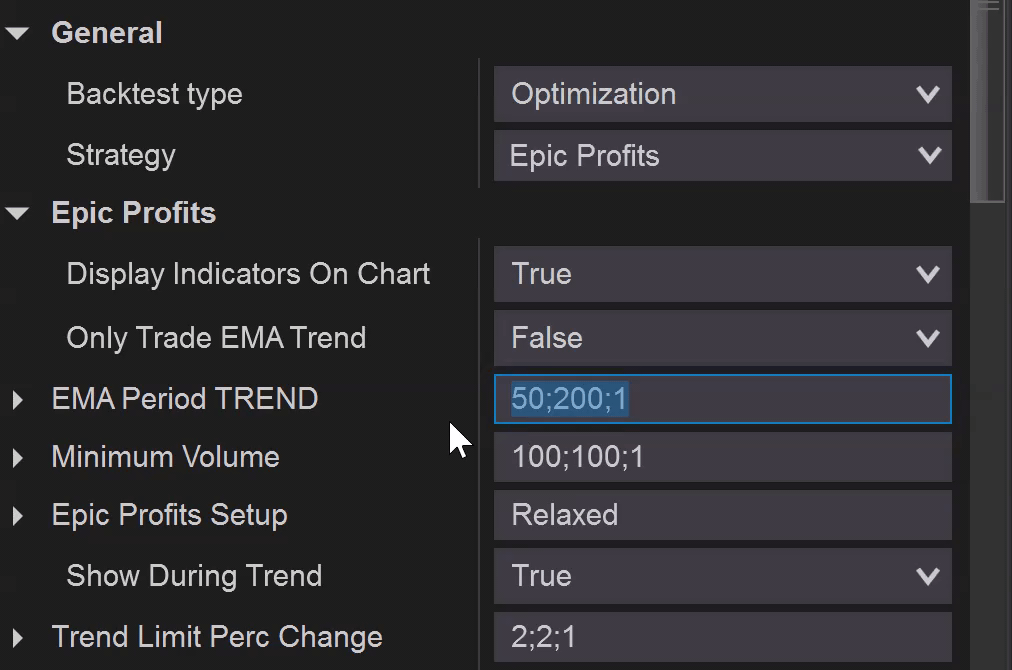Click the vertical scrollbar thumb

click(x=989, y=100)
